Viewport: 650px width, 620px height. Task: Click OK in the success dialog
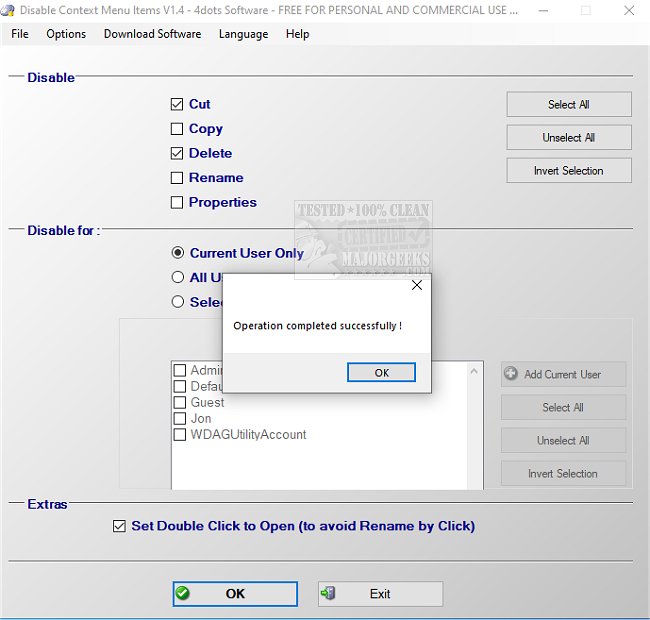point(381,373)
